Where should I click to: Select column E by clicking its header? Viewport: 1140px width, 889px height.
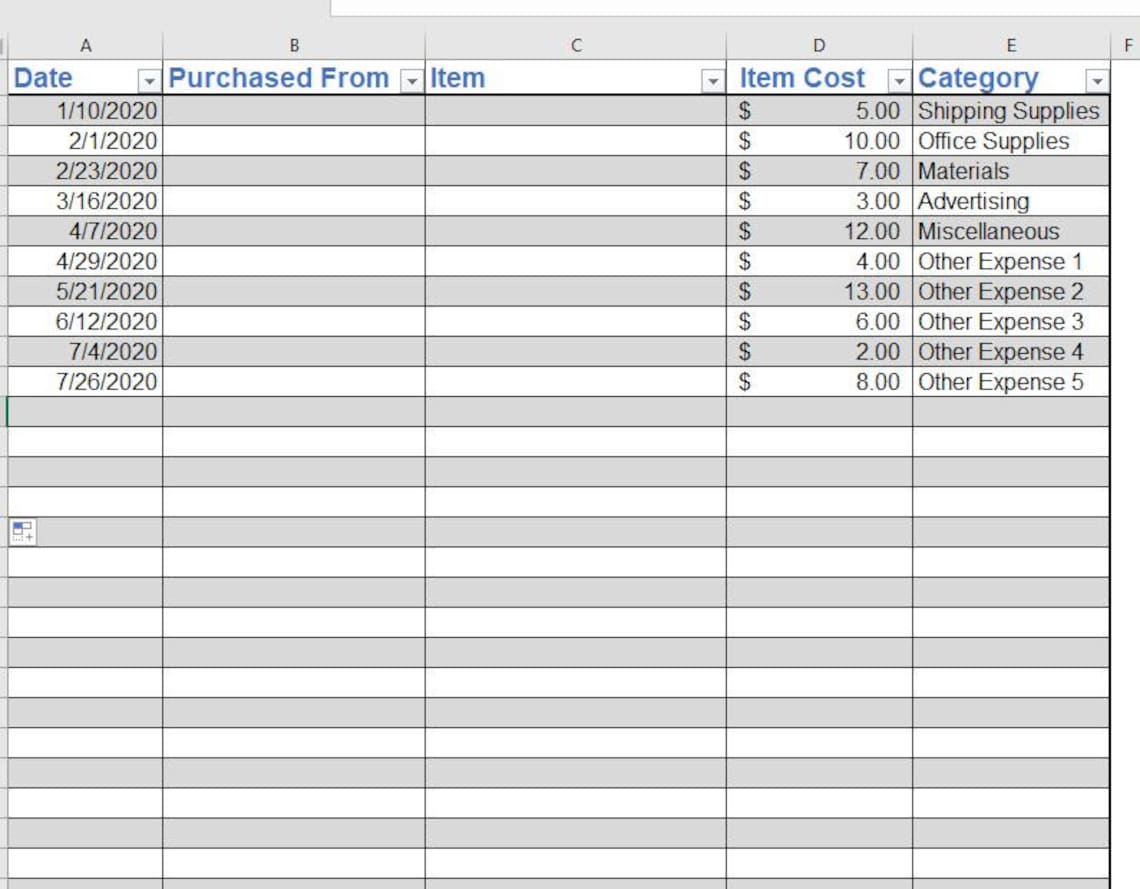click(x=1010, y=44)
